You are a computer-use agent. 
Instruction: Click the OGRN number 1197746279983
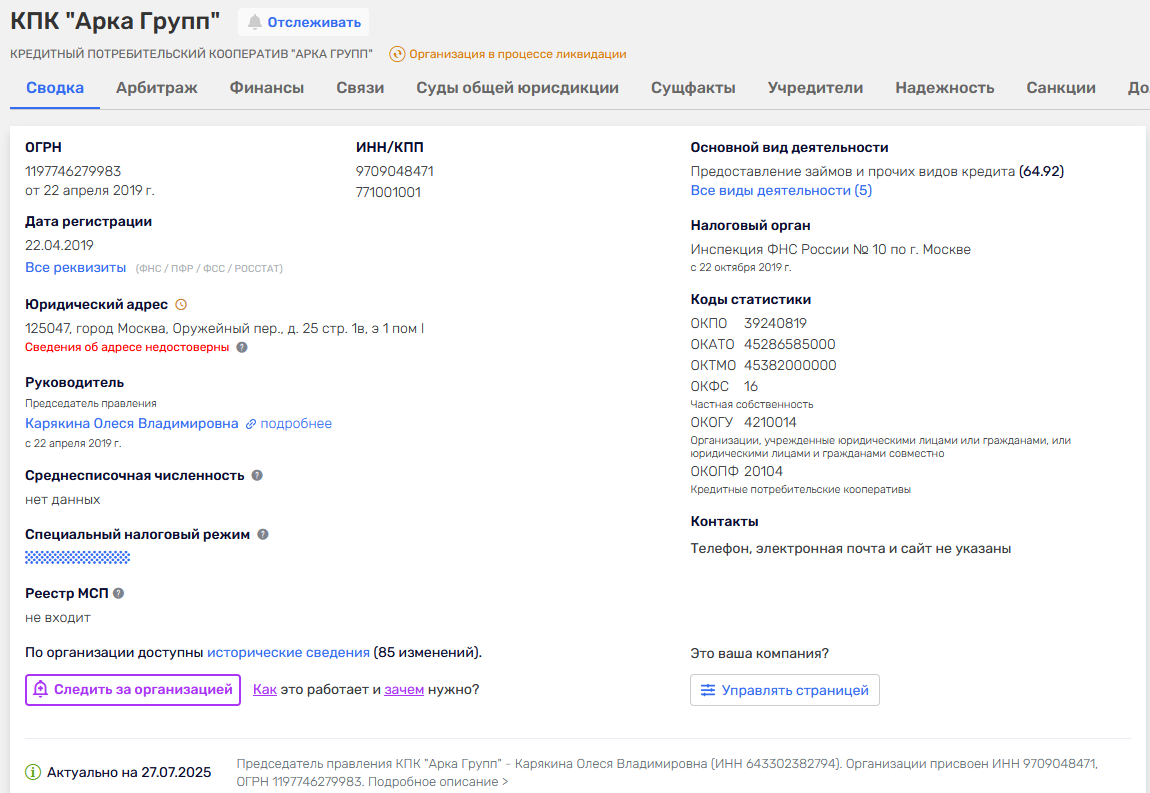[73, 171]
